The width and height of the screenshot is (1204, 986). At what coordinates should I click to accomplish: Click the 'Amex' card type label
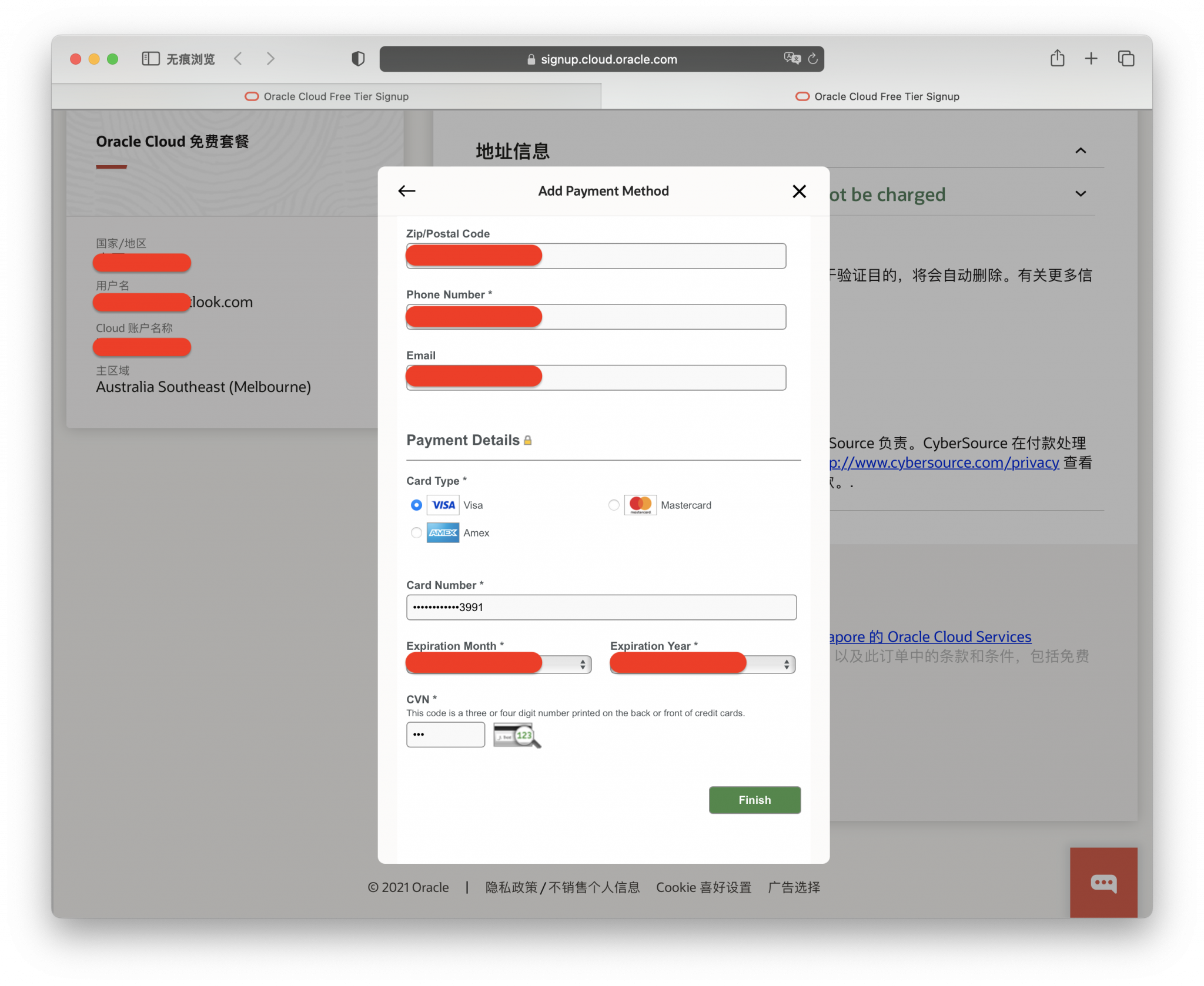[x=476, y=533]
